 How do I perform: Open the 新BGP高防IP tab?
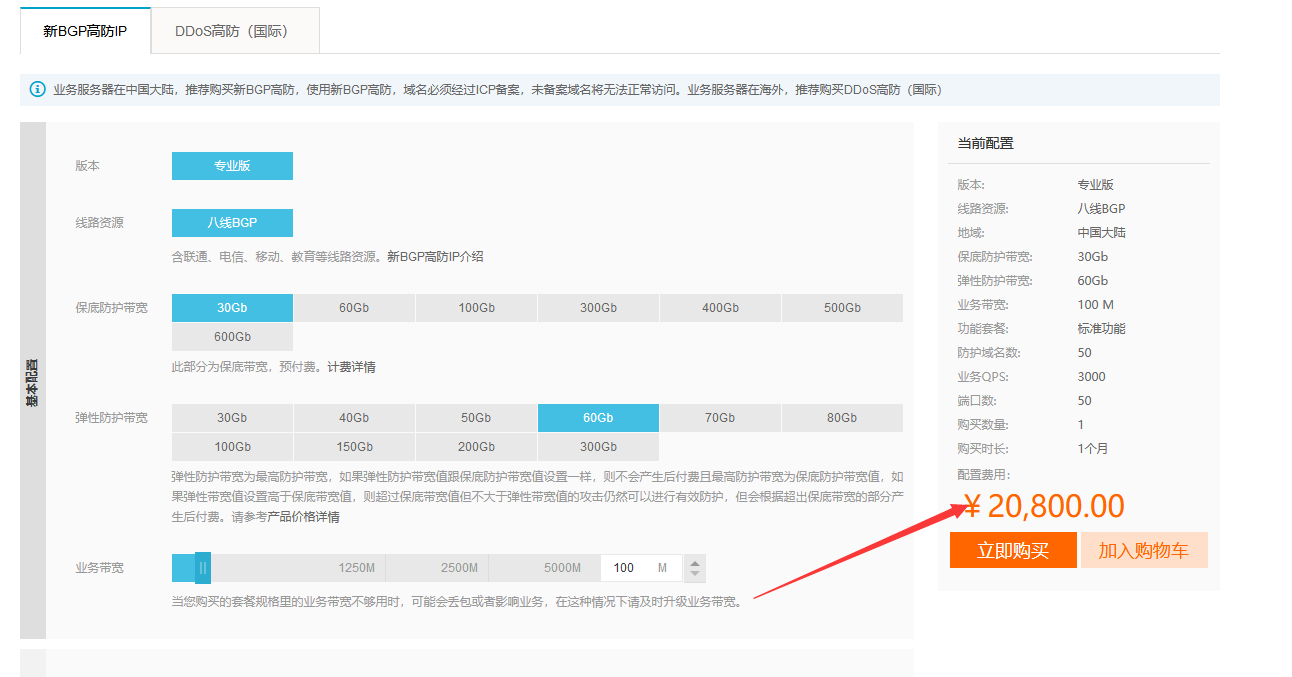point(85,31)
